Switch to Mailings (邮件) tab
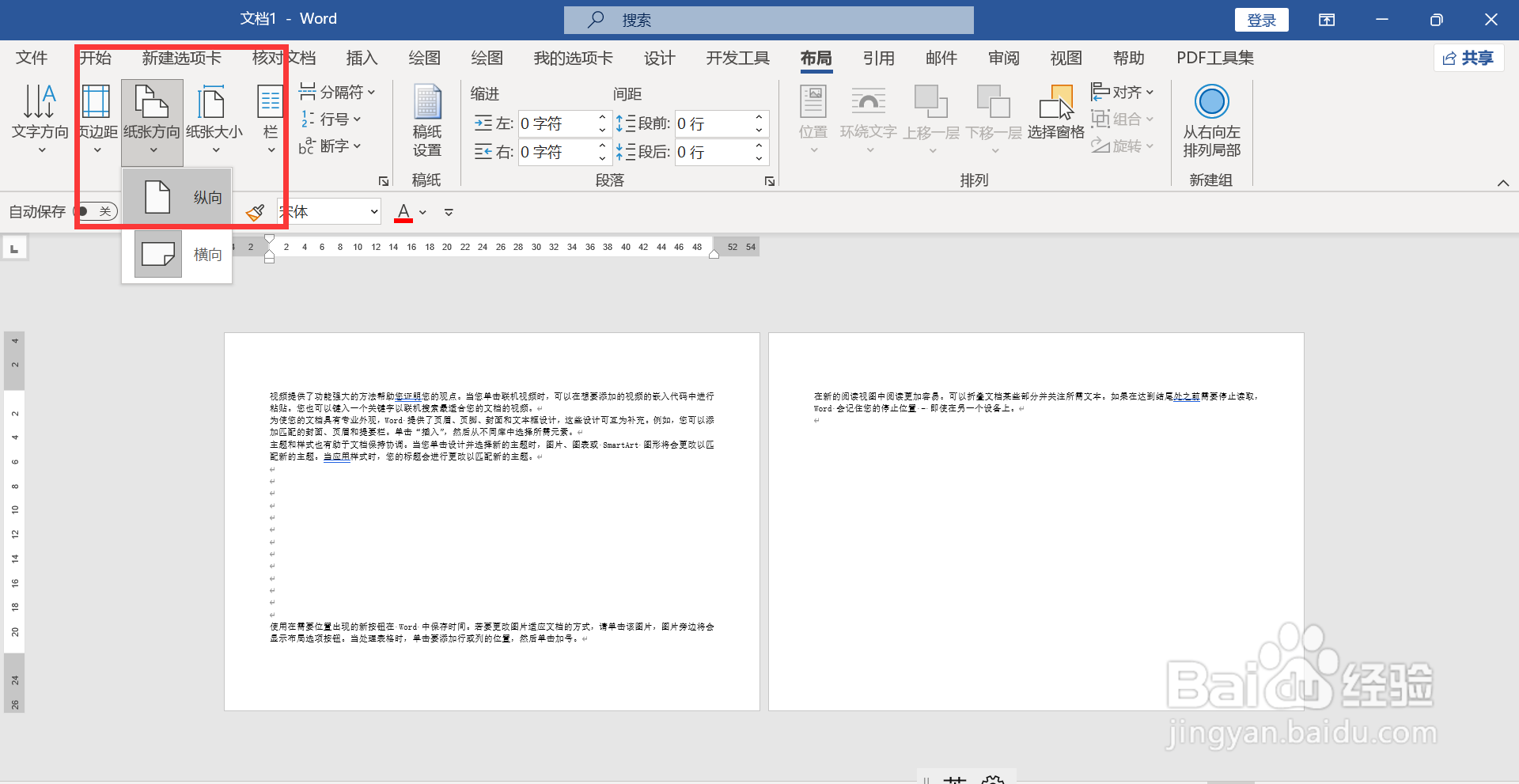This screenshot has width=1519, height=784. pyautogui.click(x=941, y=58)
